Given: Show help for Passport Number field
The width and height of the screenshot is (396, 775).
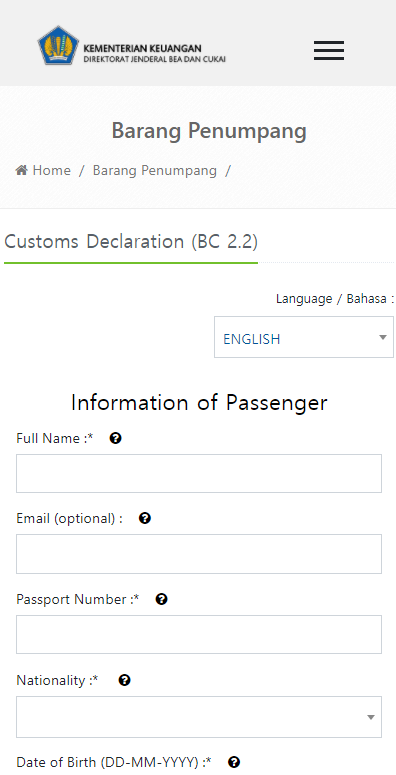Looking at the screenshot, I should 162,599.
